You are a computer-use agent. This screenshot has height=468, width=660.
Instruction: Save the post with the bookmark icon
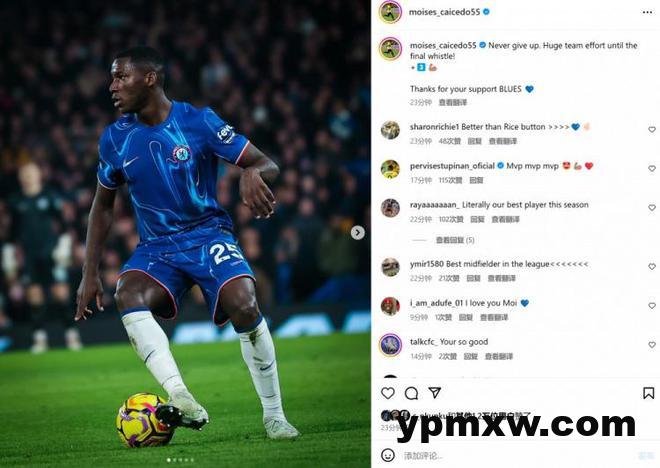click(648, 393)
